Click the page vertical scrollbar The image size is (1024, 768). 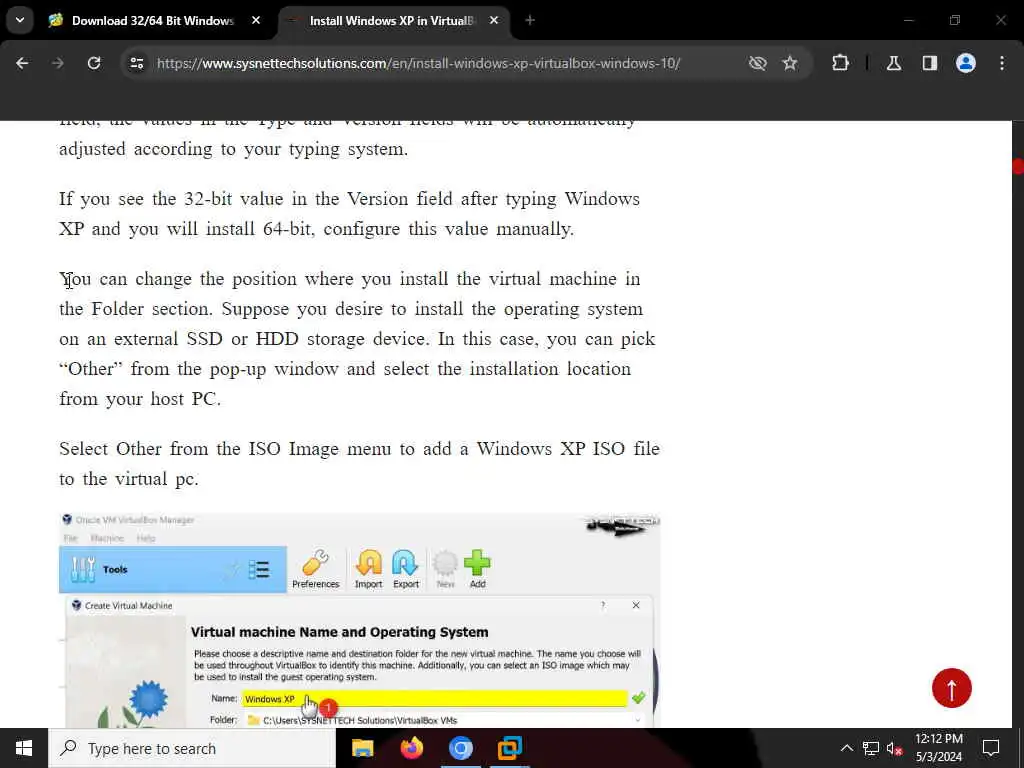pos(1017,423)
